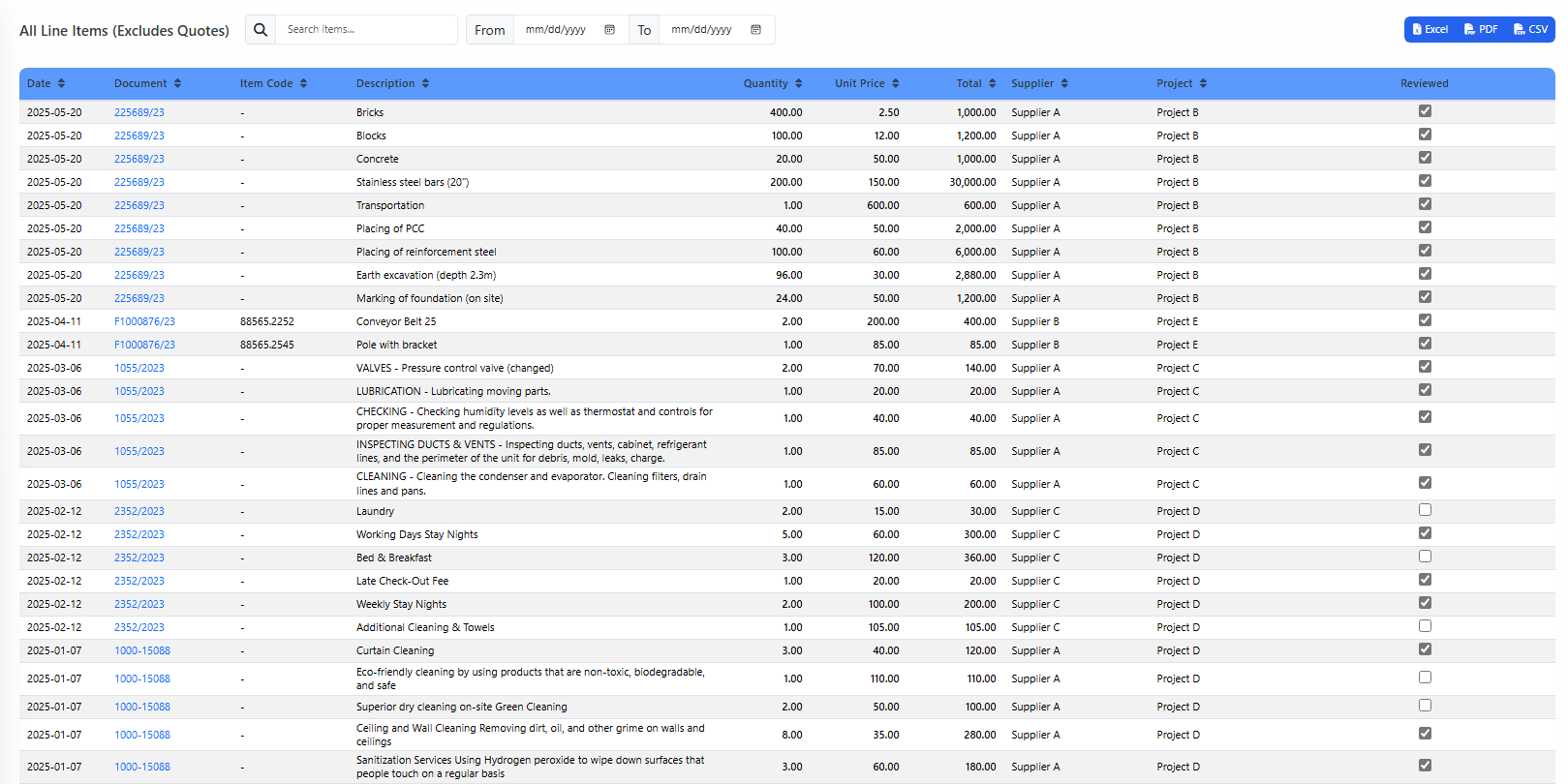Sort by the Total column

click(x=976, y=83)
